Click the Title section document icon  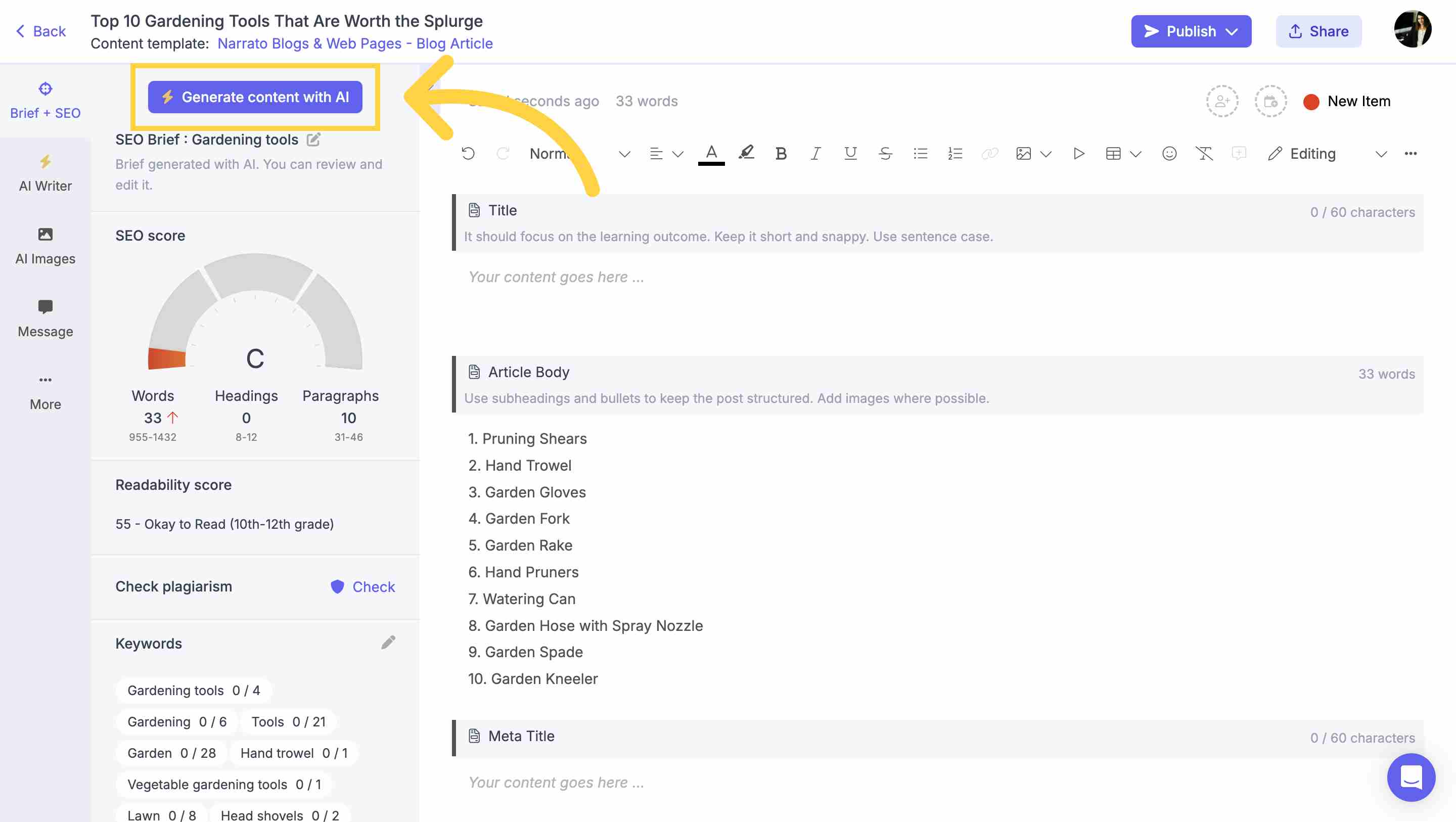pos(474,210)
